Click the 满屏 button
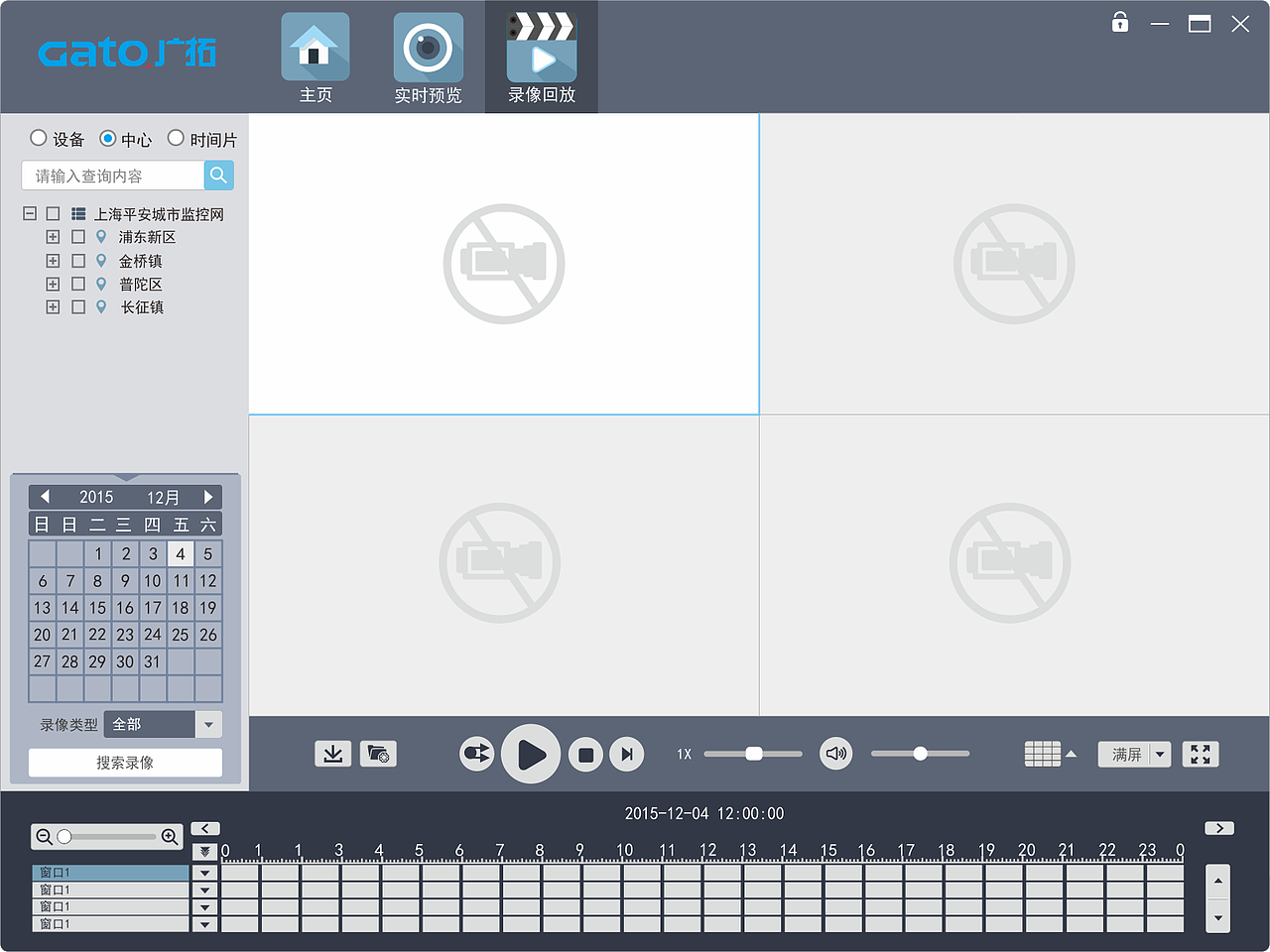Screen dimensions: 1270x952 [x=1125, y=755]
